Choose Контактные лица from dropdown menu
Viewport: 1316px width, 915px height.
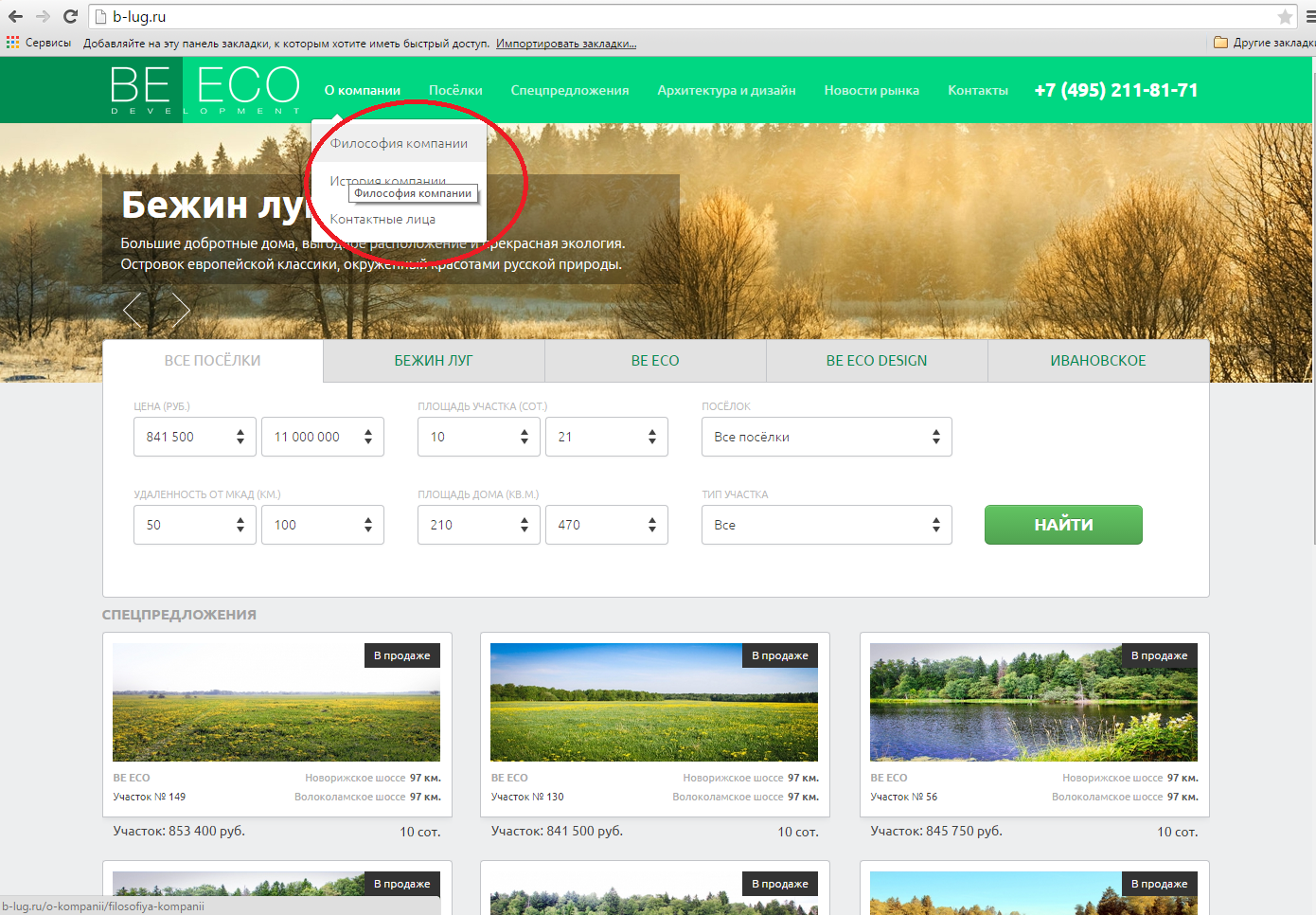coord(382,219)
